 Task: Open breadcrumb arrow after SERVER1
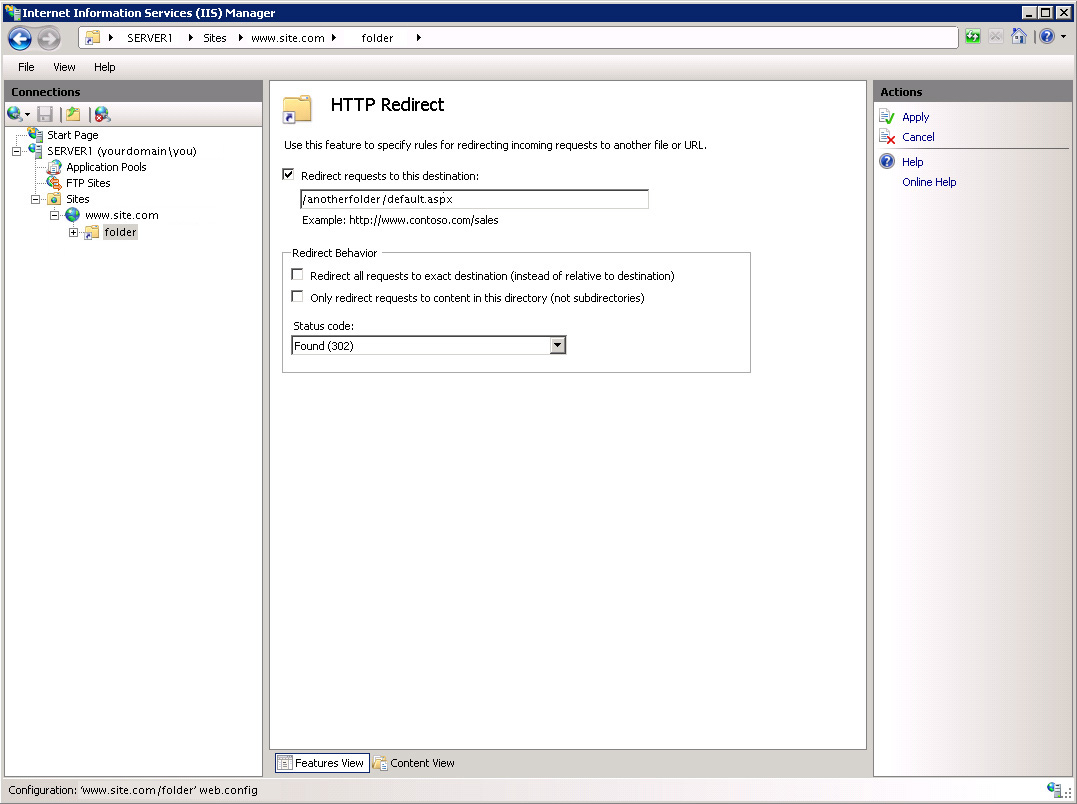190,38
